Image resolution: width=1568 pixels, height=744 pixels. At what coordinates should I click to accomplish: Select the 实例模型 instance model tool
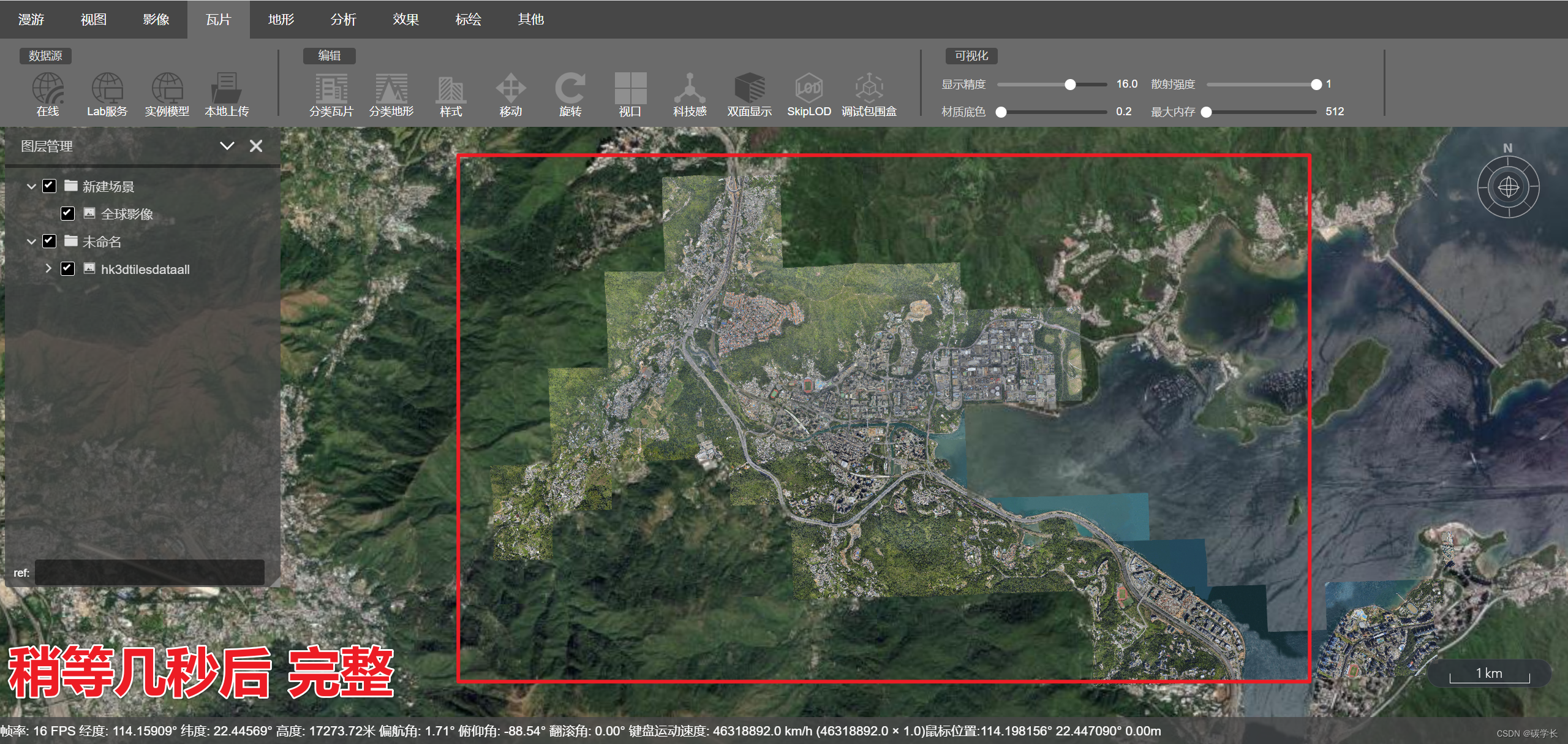click(x=167, y=95)
